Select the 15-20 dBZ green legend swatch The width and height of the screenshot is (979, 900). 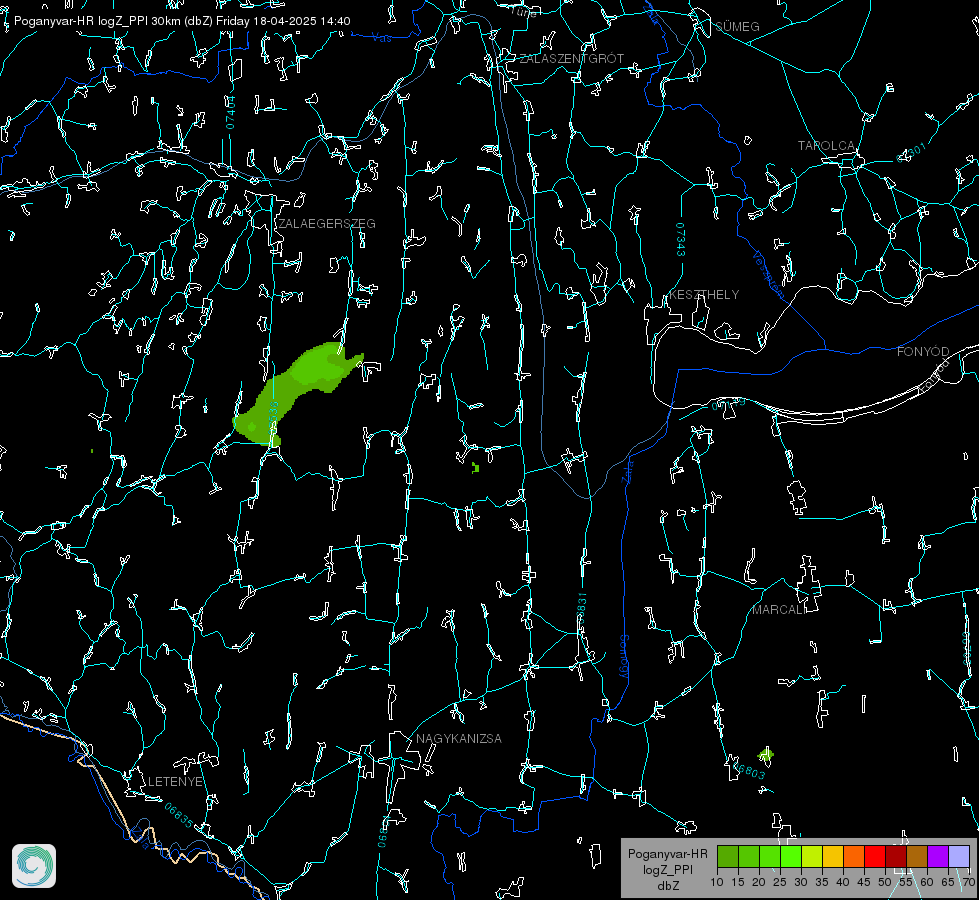[x=749, y=856]
